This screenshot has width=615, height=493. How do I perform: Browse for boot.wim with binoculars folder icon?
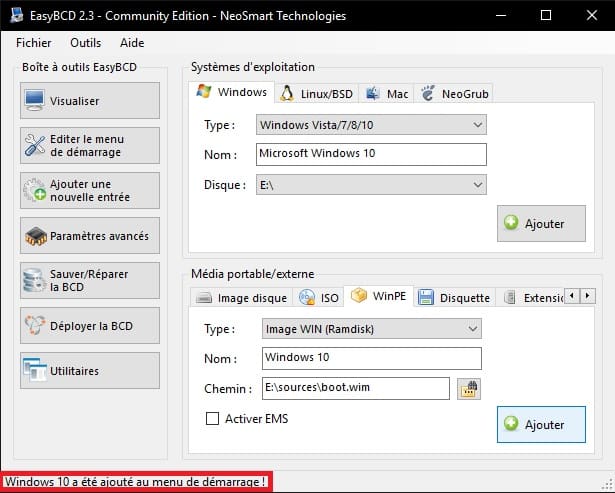pos(469,389)
